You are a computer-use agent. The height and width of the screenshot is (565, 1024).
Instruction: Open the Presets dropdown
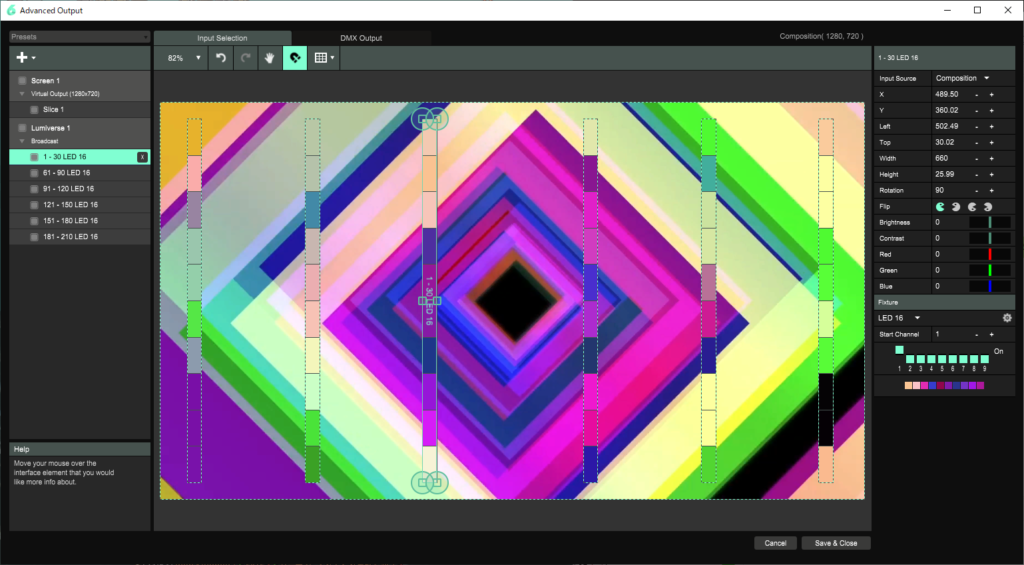click(x=80, y=37)
